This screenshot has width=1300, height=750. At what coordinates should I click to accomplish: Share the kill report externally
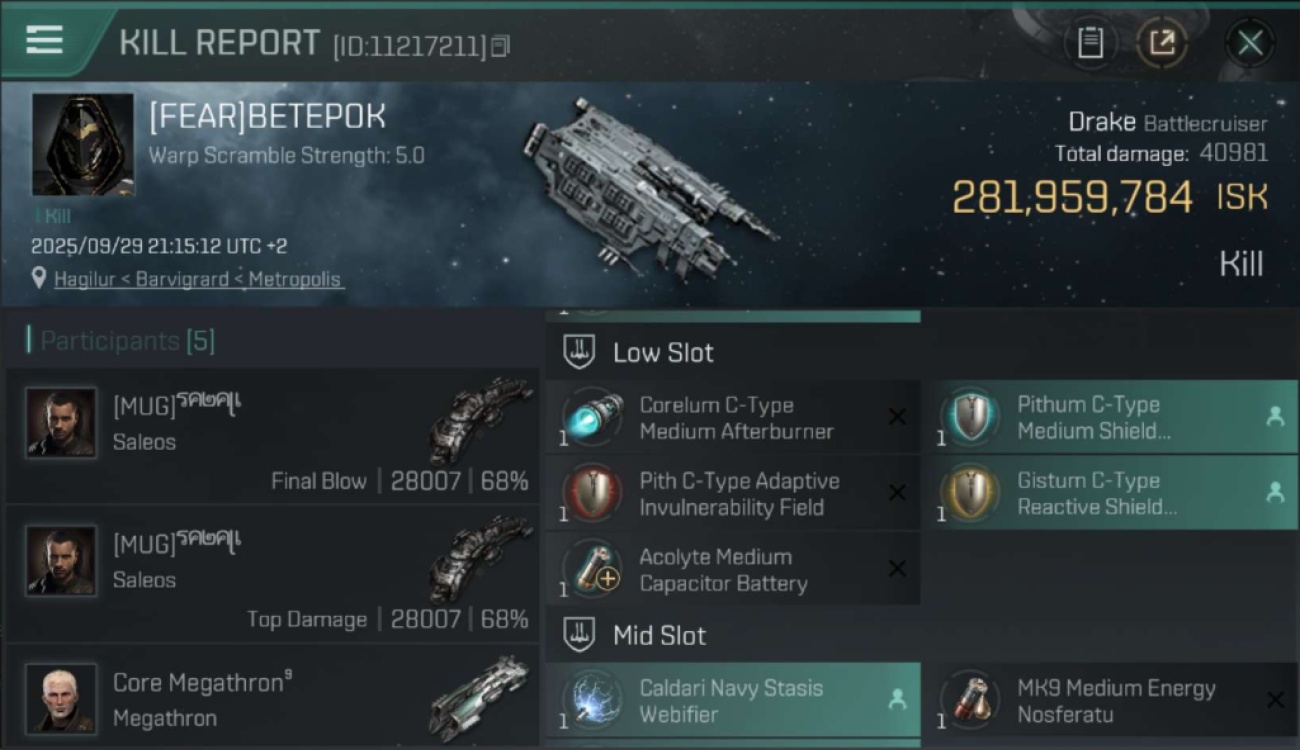pos(1162,42)
